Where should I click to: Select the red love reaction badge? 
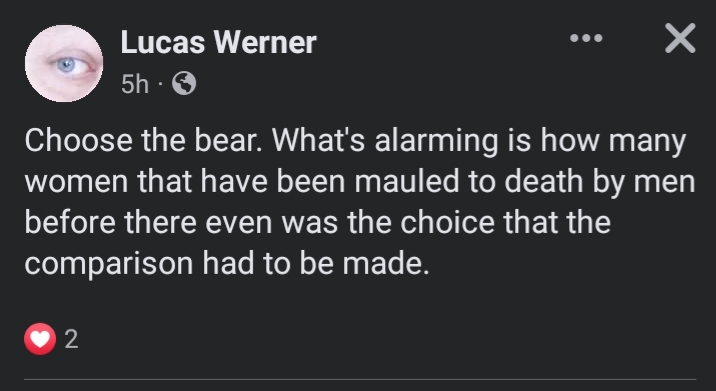pyautogui.click(x=40, y=339)
